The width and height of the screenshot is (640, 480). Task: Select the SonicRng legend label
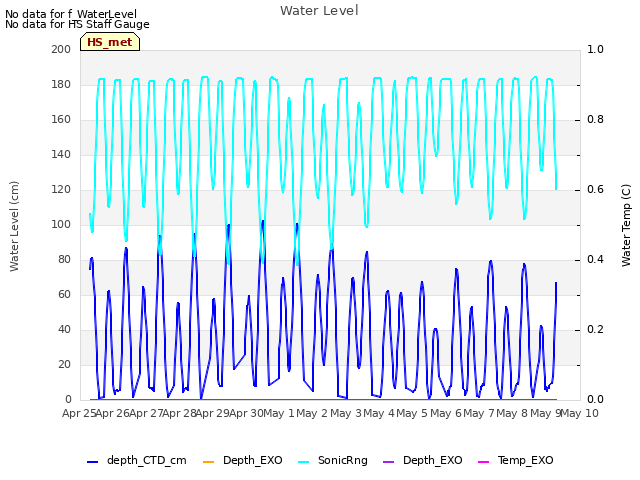click(343, 460)
